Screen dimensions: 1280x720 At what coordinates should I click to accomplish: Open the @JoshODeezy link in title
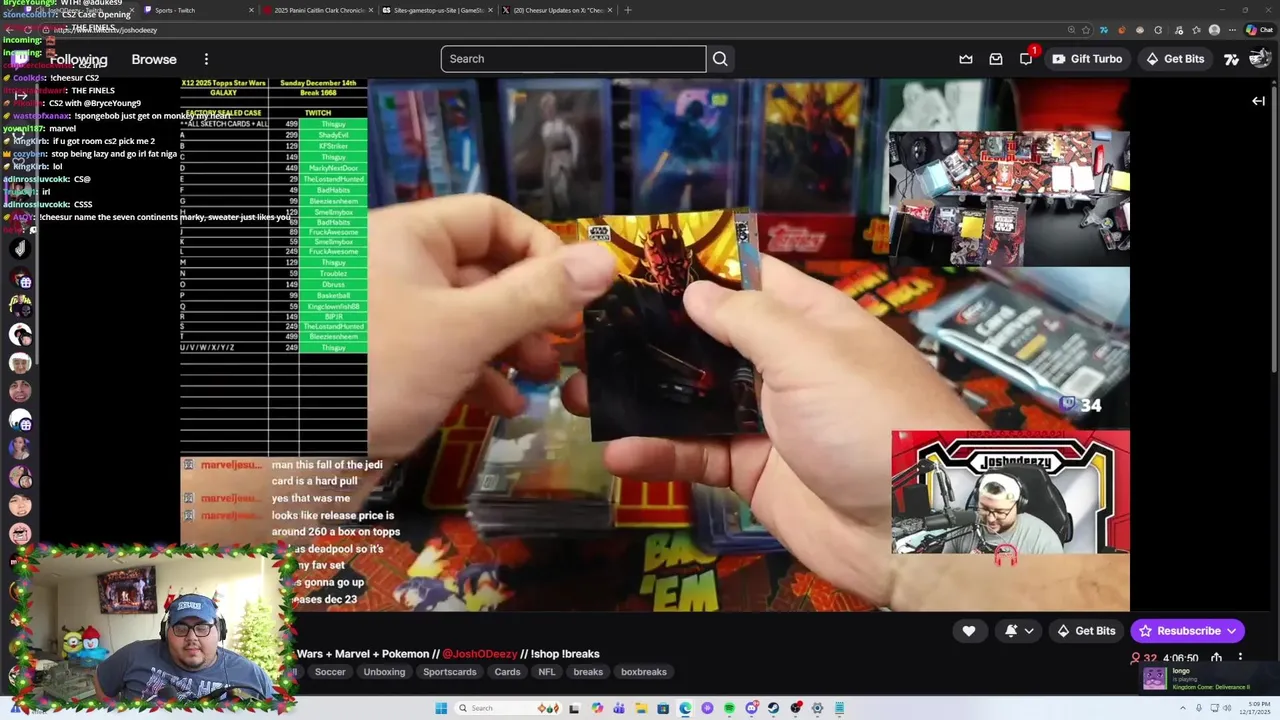tap(479, 654)
